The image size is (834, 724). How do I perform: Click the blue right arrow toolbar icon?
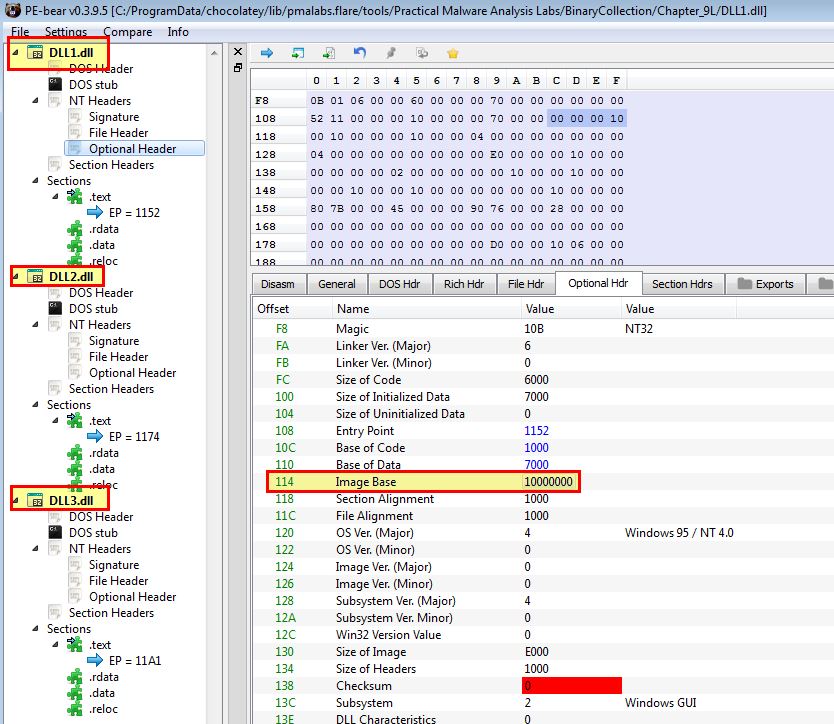point(267,53)
